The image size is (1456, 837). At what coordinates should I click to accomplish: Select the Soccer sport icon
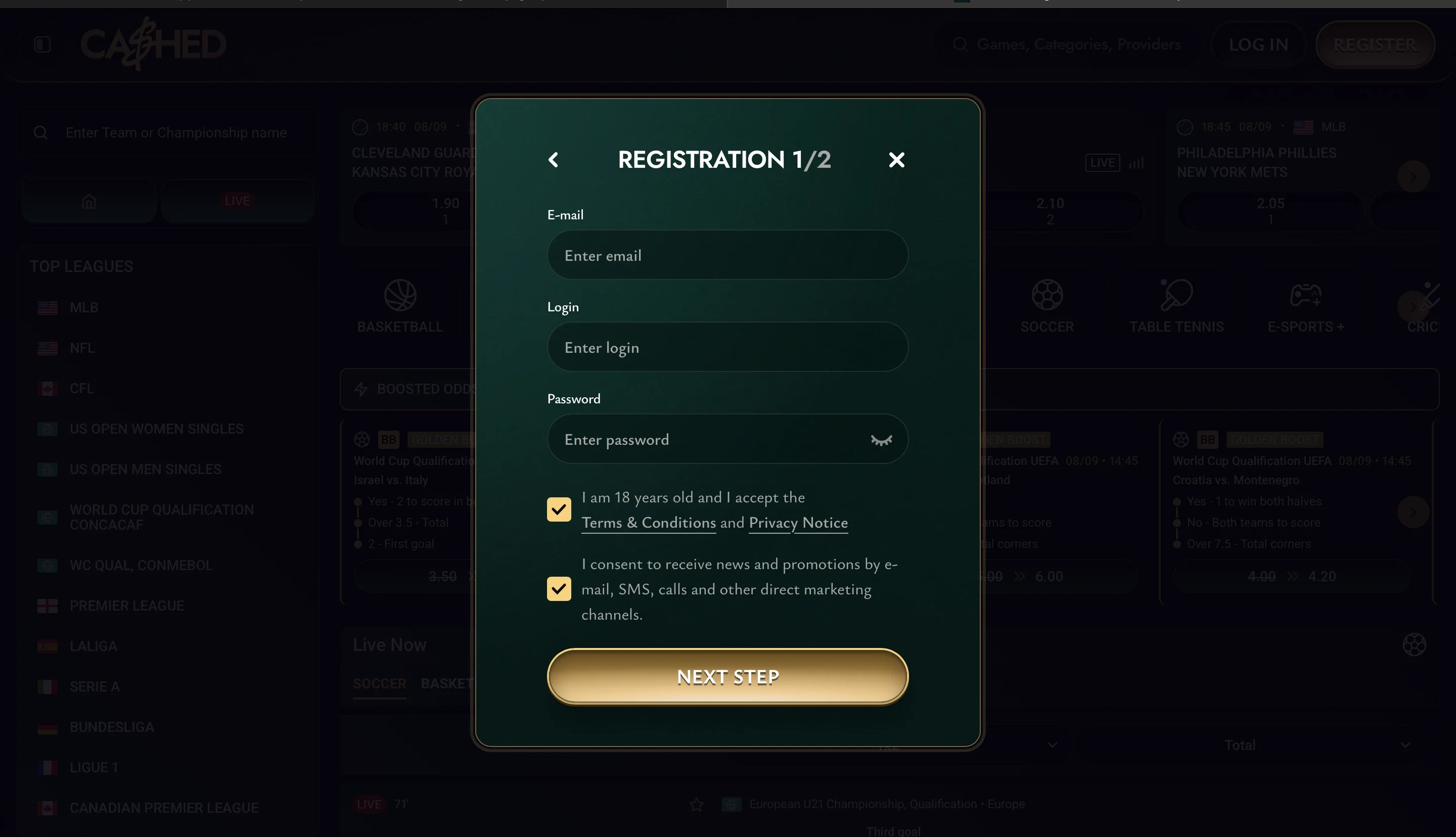(1046, 295)
